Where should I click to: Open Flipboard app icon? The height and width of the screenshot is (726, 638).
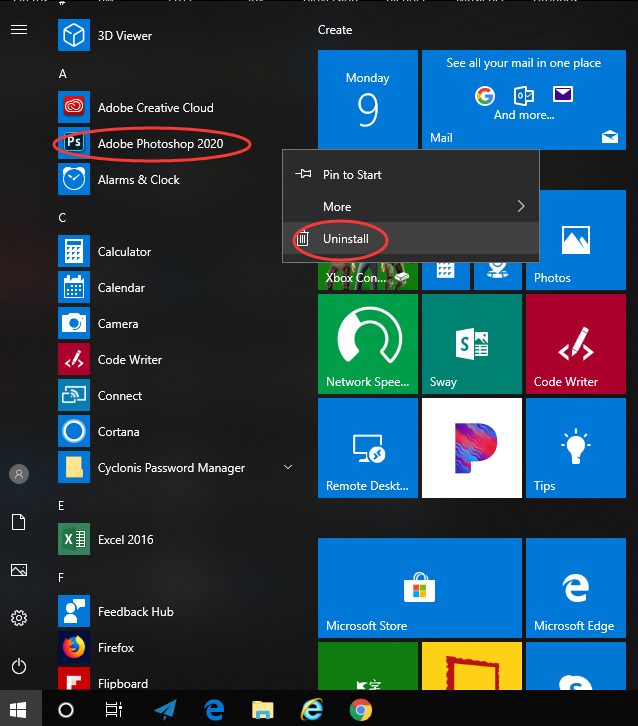point(74,679)
